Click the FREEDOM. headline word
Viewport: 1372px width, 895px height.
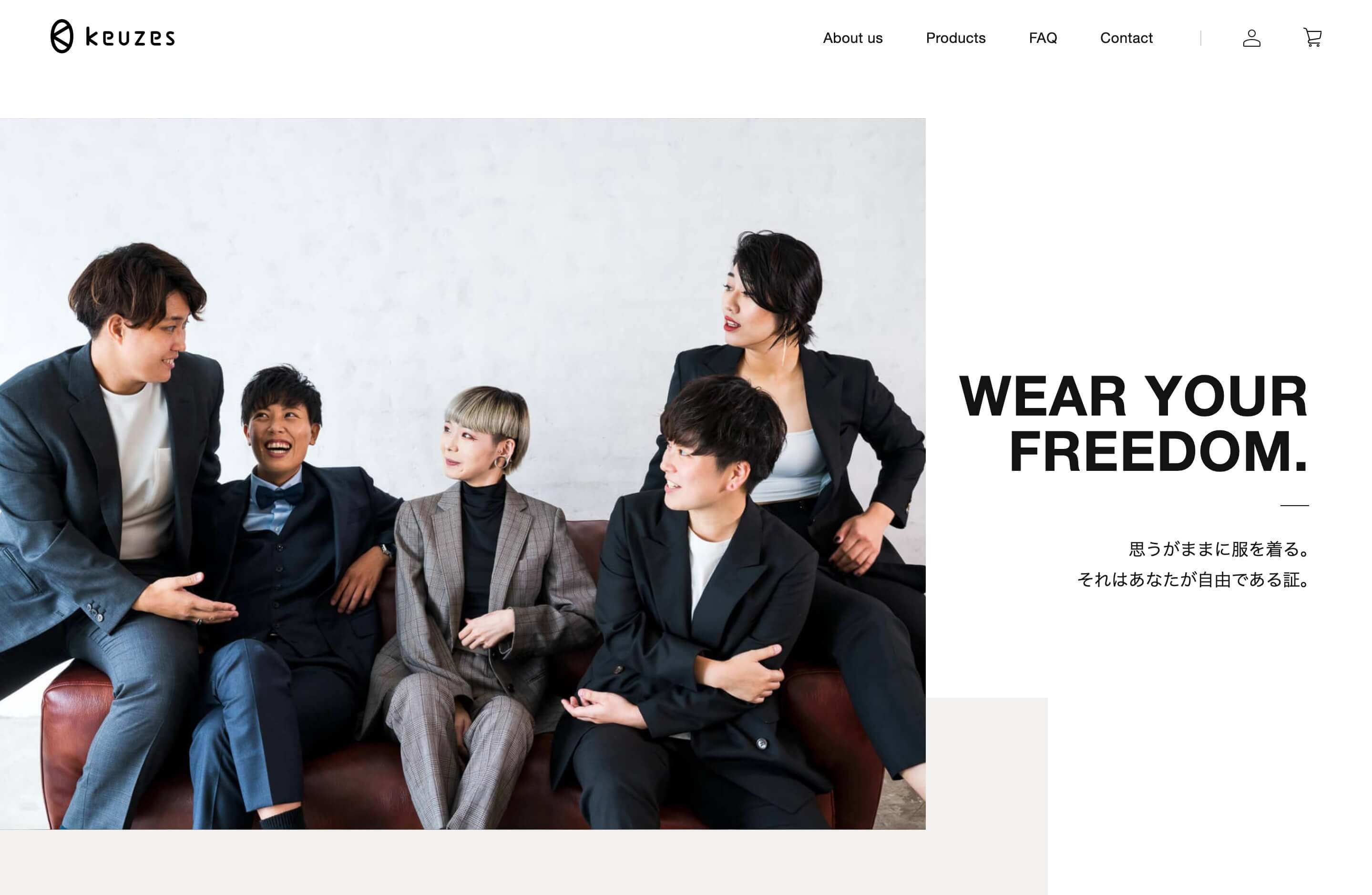(x=1159, y=451)
